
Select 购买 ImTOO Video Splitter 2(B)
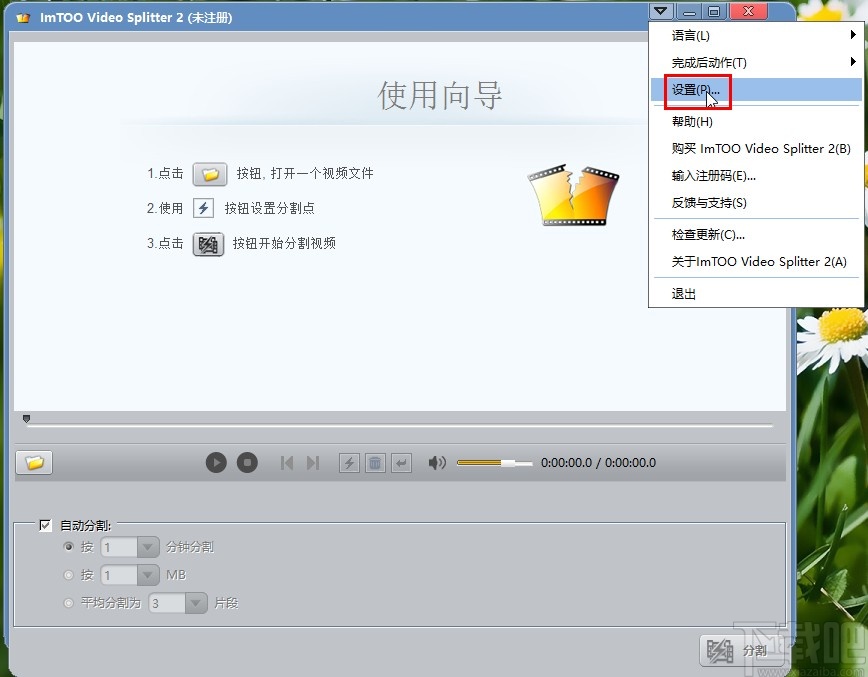757,148
